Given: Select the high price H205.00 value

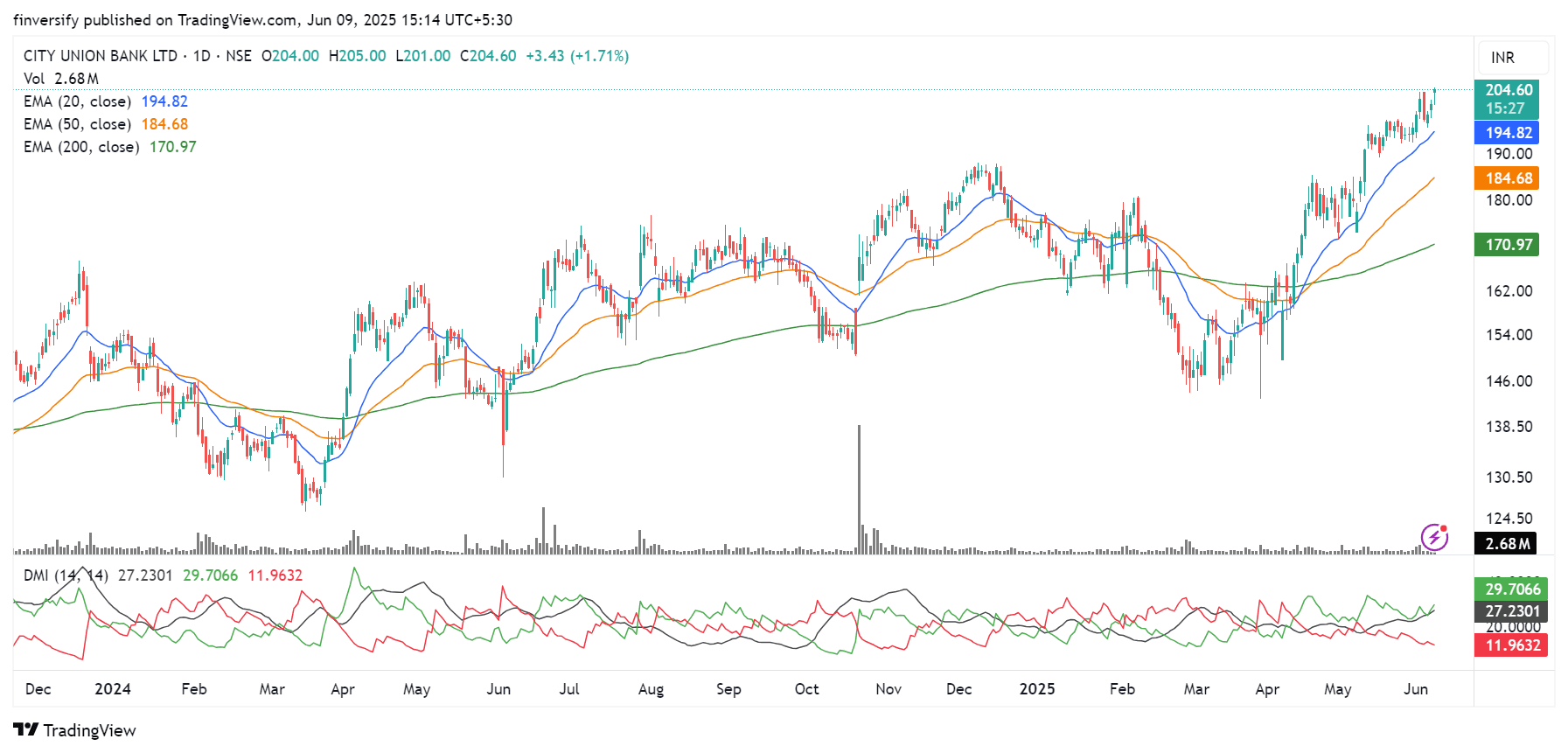Looking at the screenshot, I should coord(357,56).
